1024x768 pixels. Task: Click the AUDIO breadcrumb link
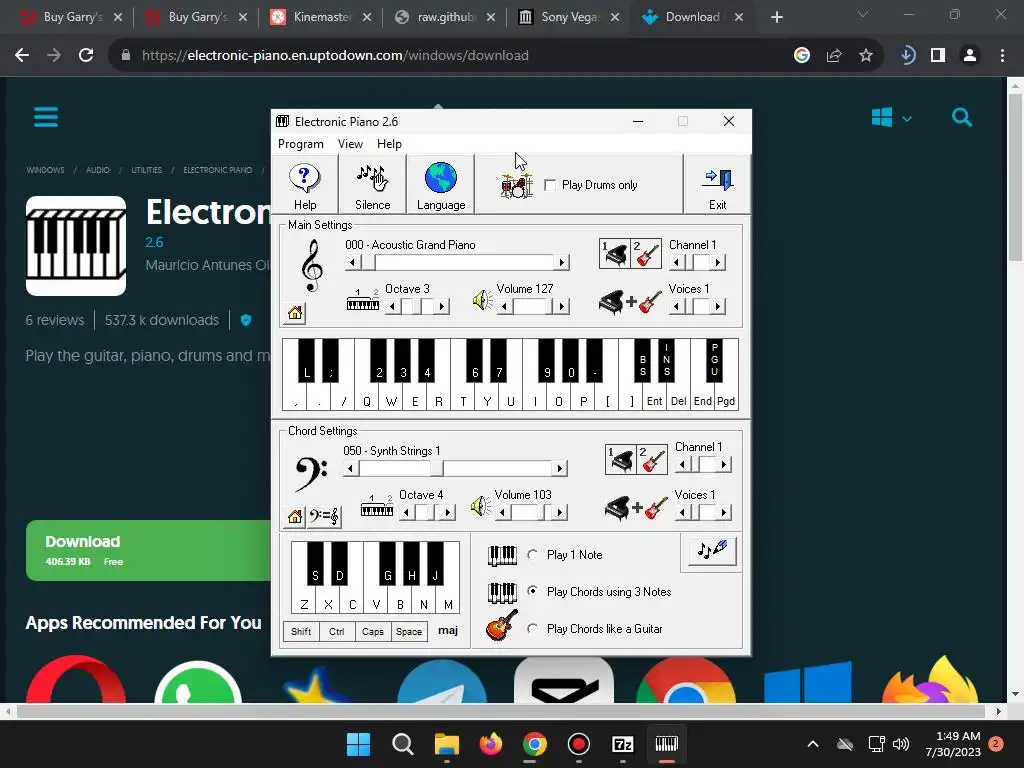(98, 170)
